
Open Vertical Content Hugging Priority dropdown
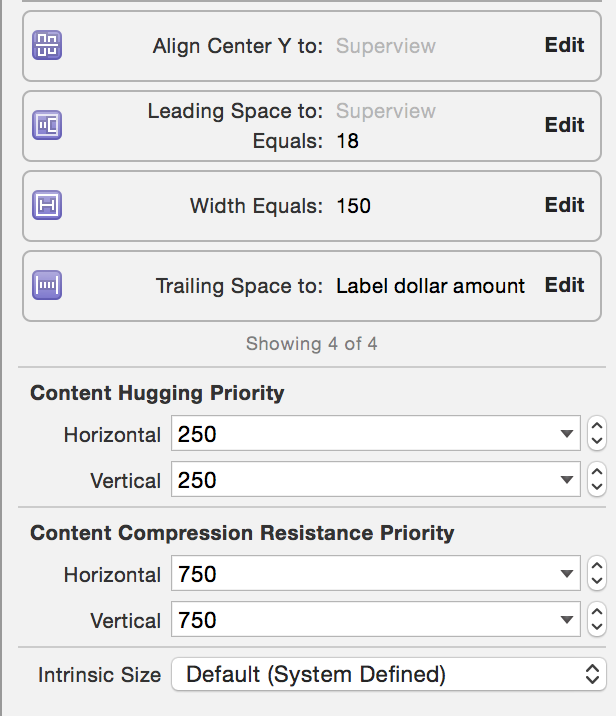pos(568,480)
